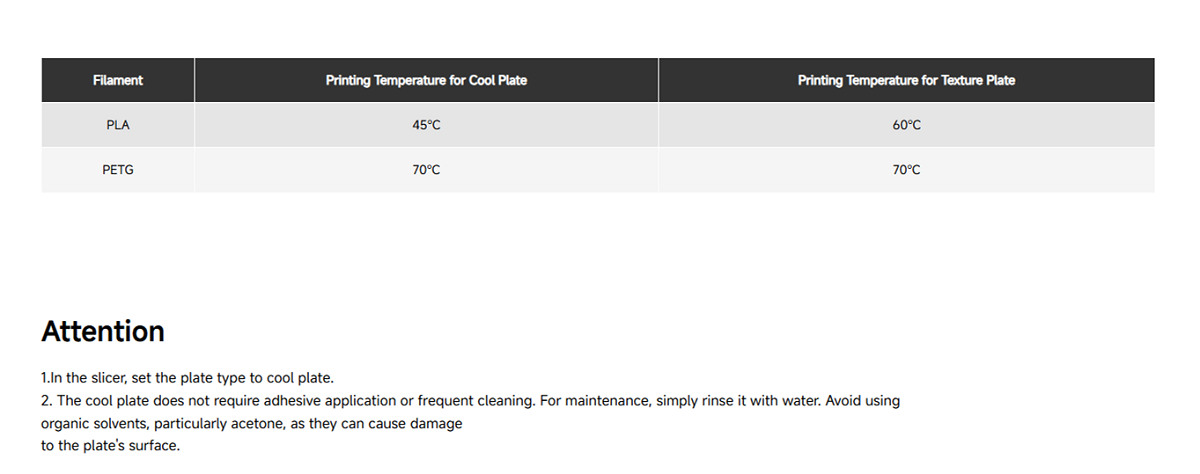Select the PETG filament cell

click(x=118, y=170)
